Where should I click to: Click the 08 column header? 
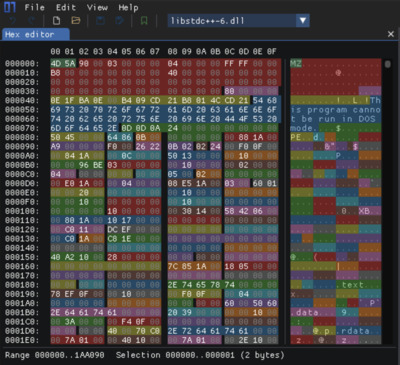tap(173, 51)
